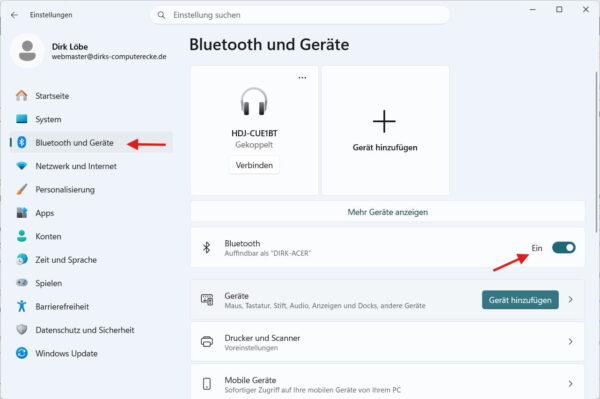Click the webmaster@dirks-computerecke.de email

tap(109, 57)
